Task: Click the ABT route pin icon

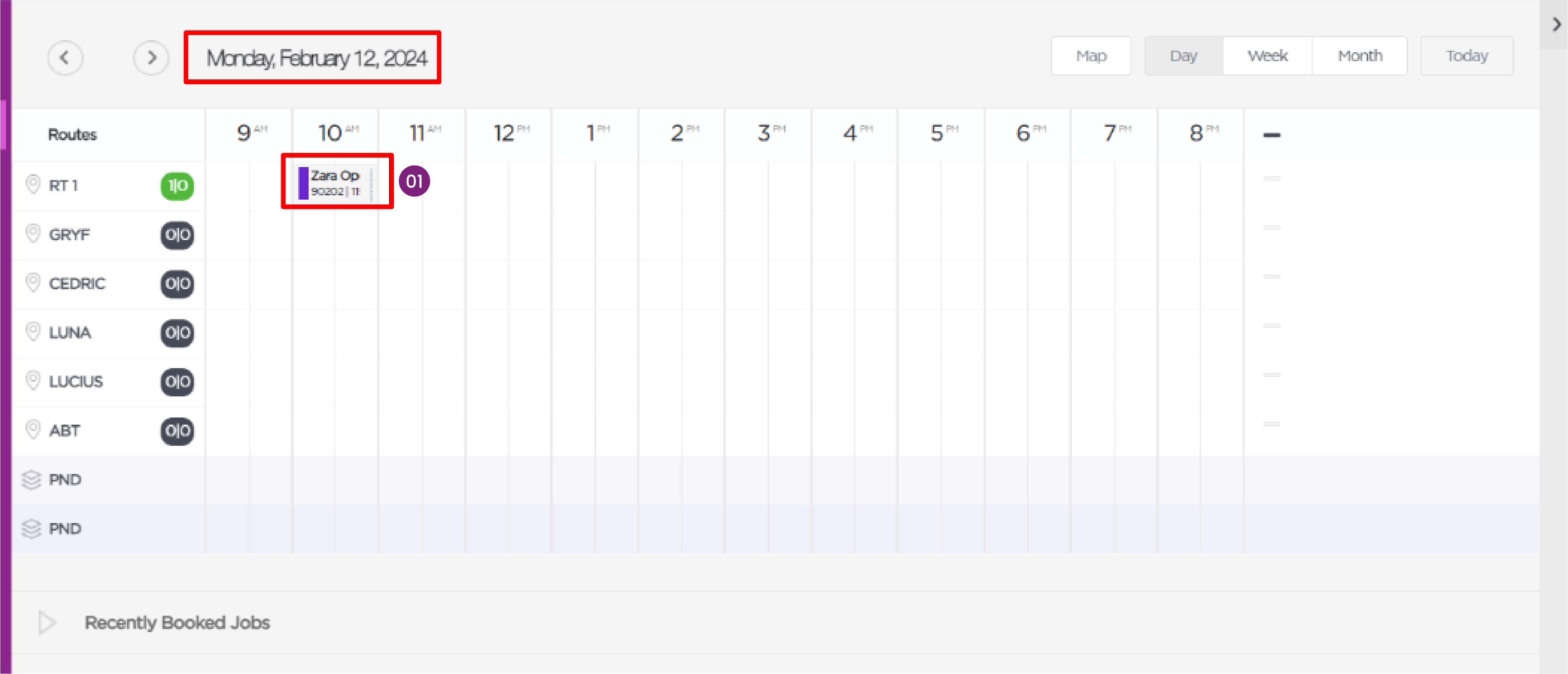Action: 33,430
